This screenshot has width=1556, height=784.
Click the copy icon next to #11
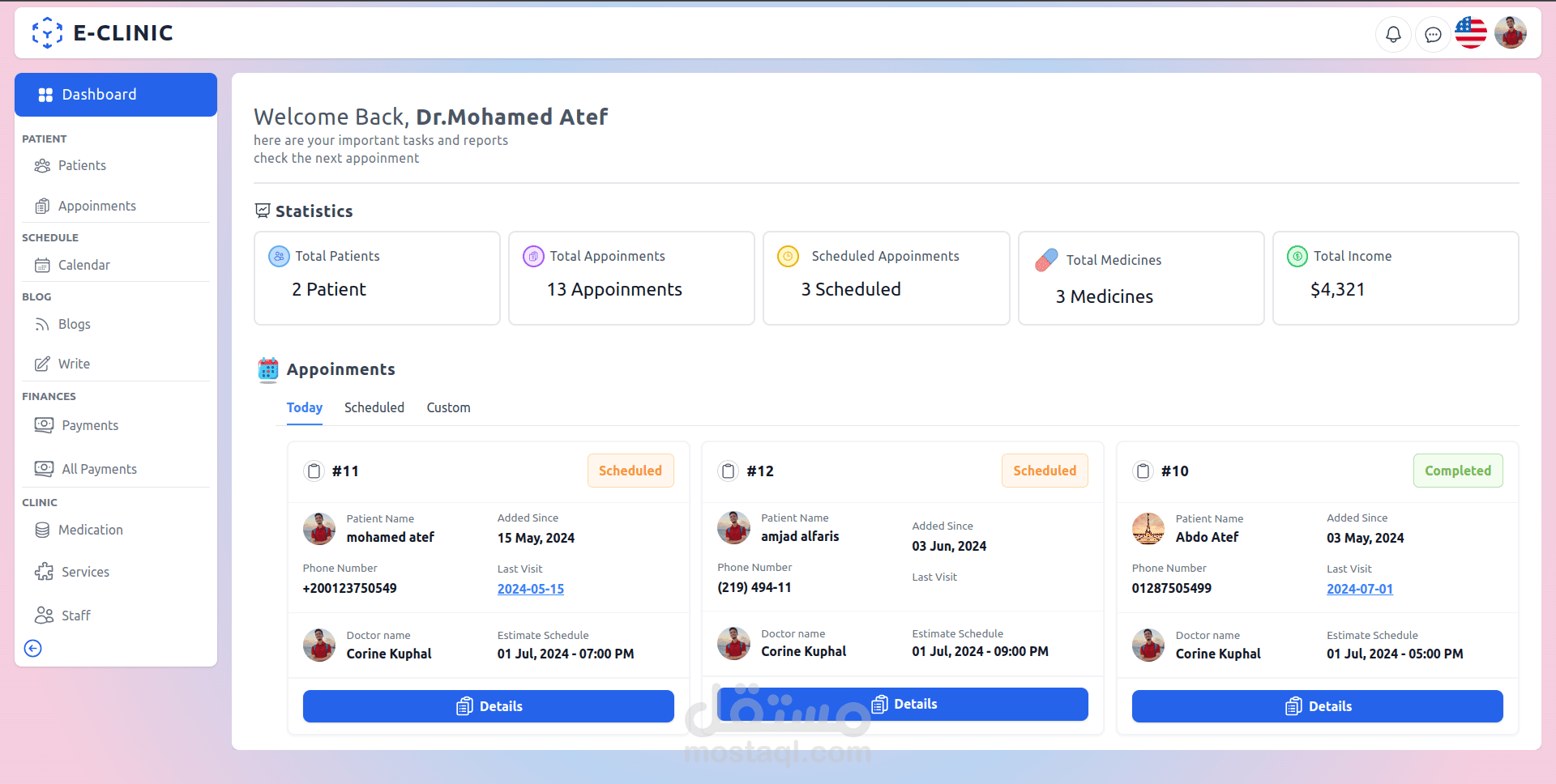click(314, 471)
